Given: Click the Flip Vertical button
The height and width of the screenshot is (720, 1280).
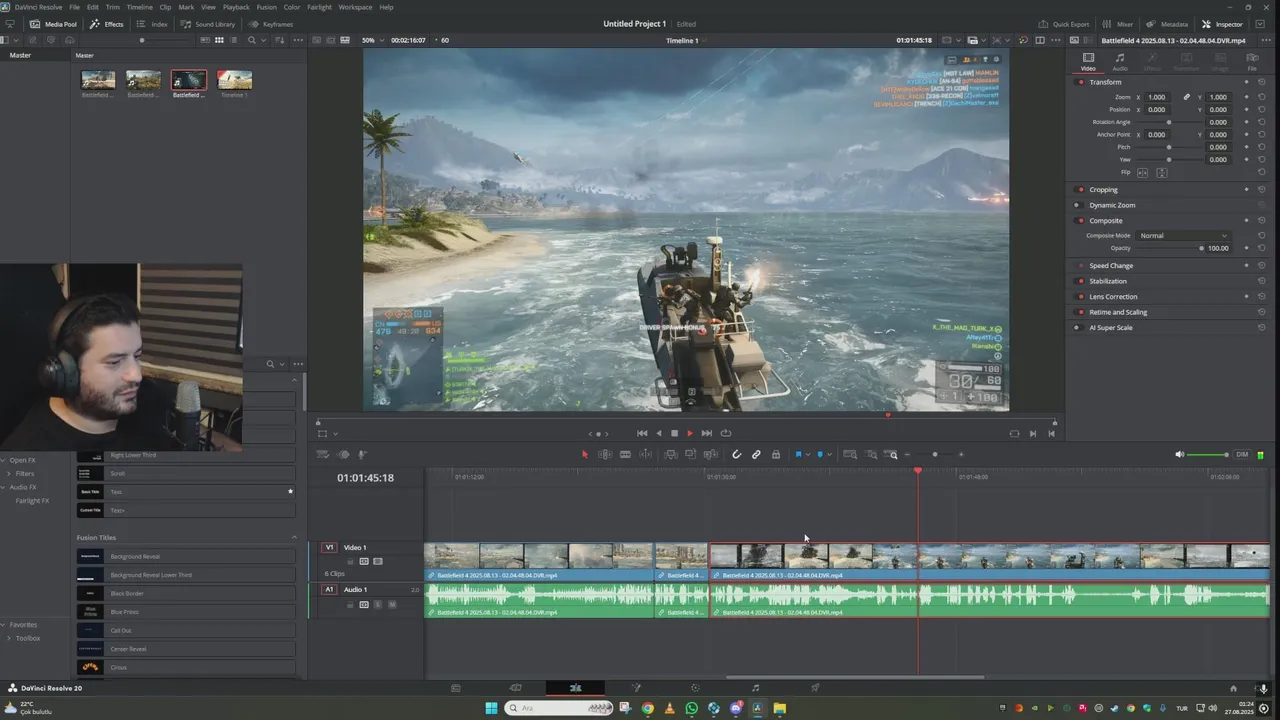Looking at the screenshot, I should point(1162,173).
